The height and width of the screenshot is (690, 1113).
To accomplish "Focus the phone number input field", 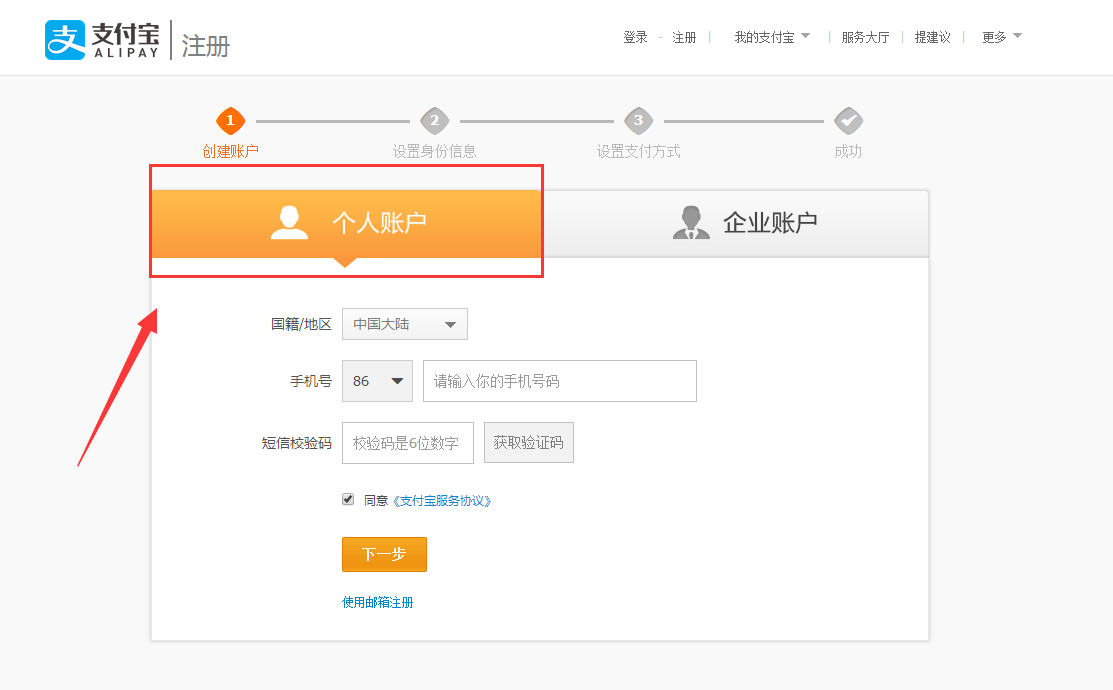I will (x=559, y=381).
